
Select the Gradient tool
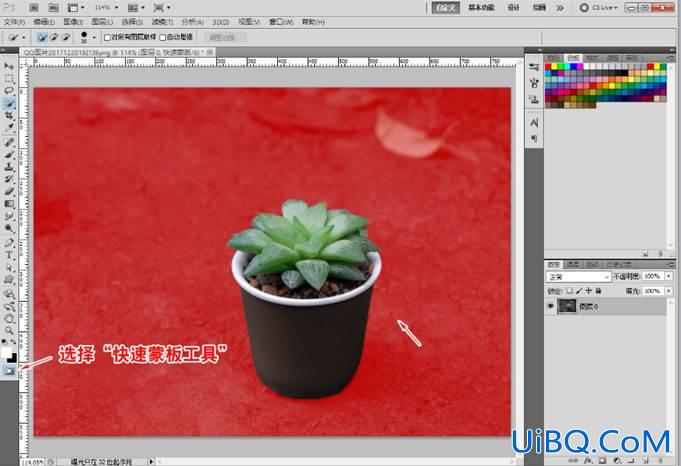pyautogui.click(x=9, y=203)
